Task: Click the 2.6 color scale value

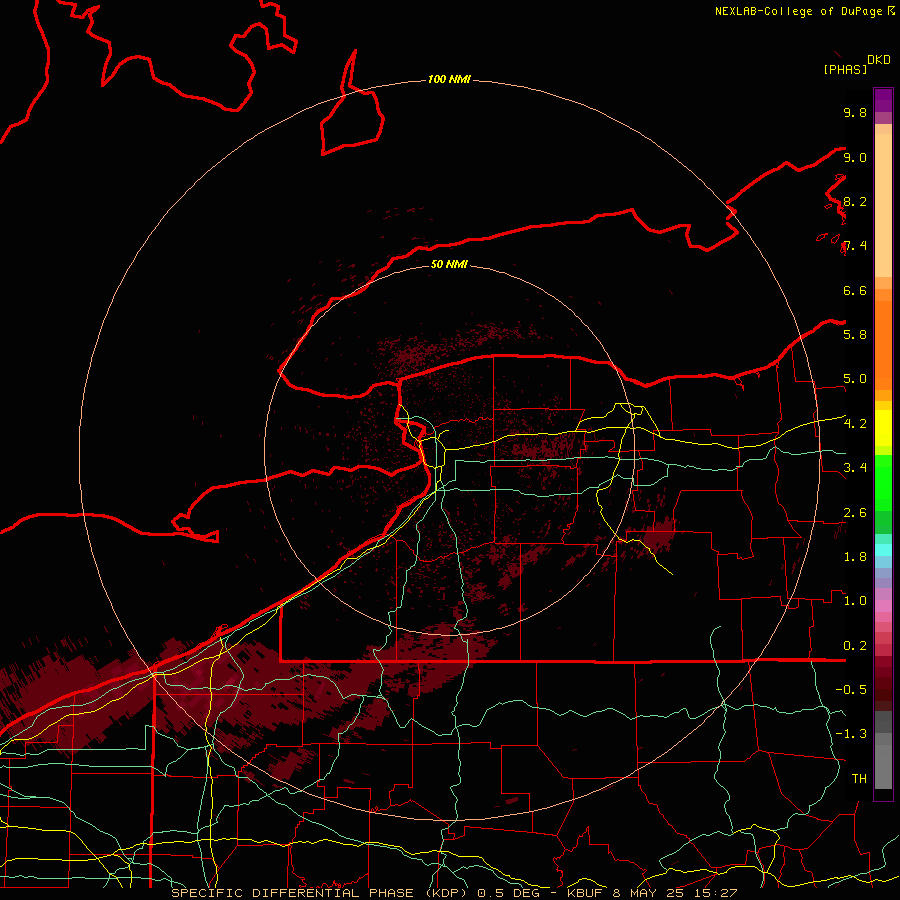Action: (x=855, y=513)
